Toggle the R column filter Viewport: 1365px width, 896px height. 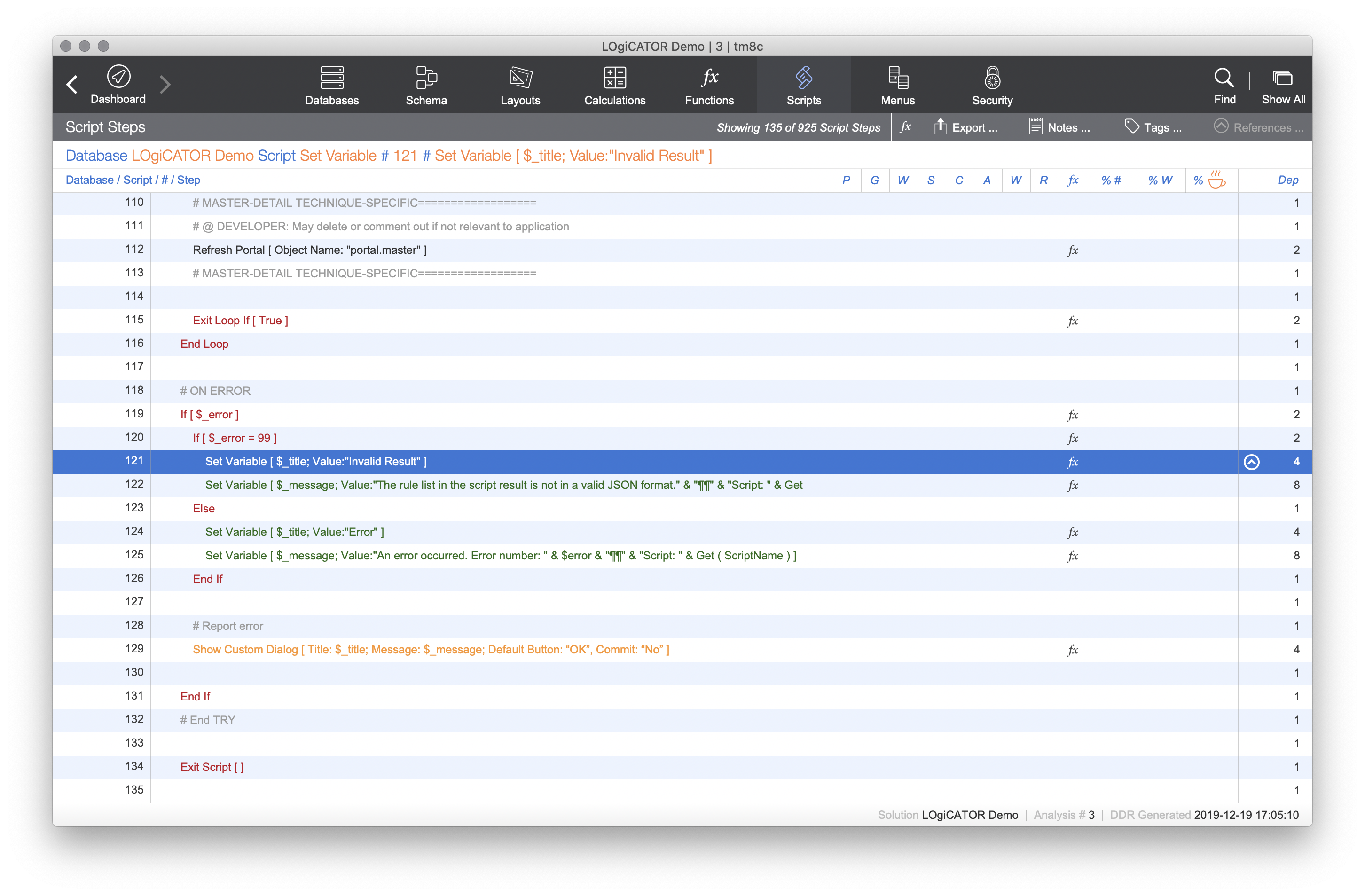click(x=1044, y=180)
